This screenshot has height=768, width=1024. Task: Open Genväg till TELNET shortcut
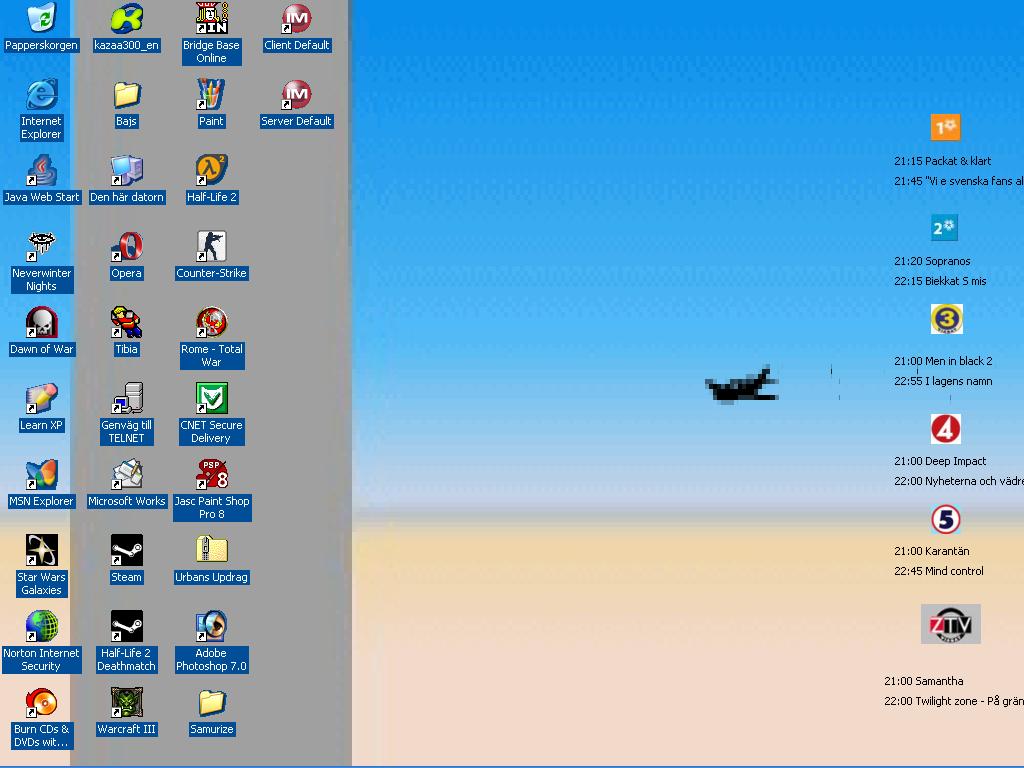(x=127, y=398)
